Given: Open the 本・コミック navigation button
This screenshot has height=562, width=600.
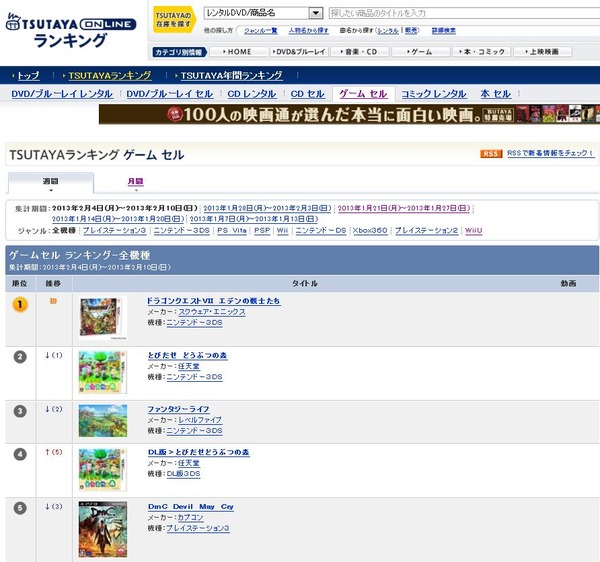Looking at the screenshot, I should click(481, 52).
